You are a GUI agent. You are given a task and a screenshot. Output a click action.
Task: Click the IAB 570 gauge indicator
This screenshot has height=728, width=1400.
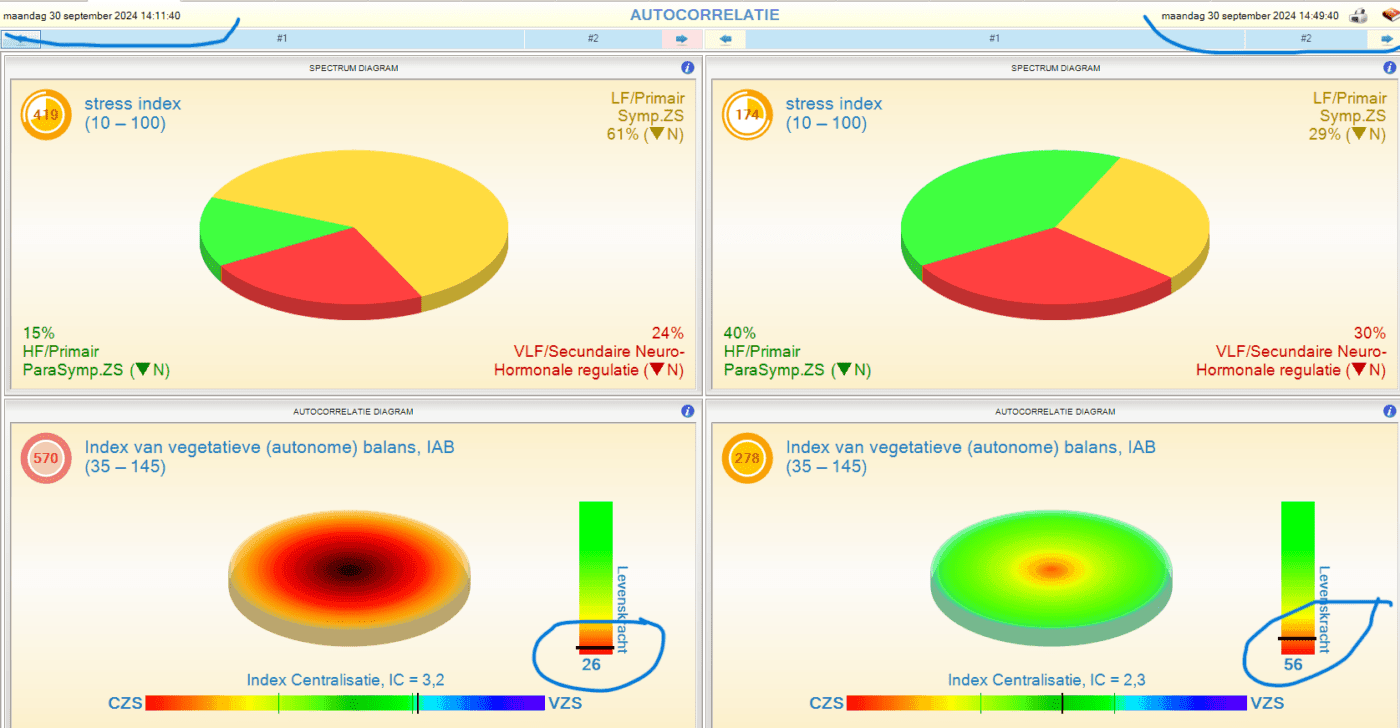(x=46, y=459)
